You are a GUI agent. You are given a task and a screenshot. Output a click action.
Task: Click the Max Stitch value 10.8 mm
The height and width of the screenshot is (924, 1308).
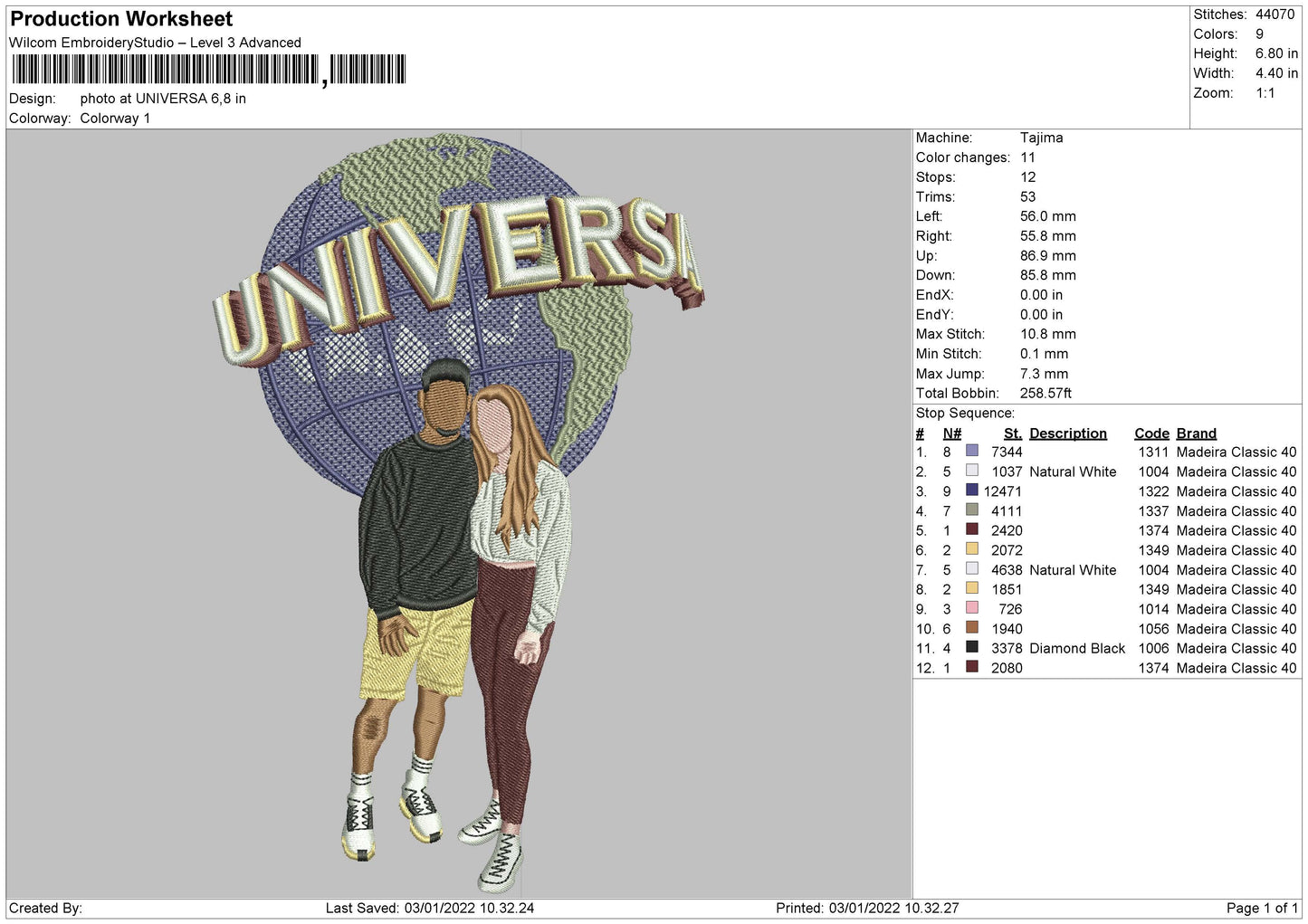point(1048,334)
